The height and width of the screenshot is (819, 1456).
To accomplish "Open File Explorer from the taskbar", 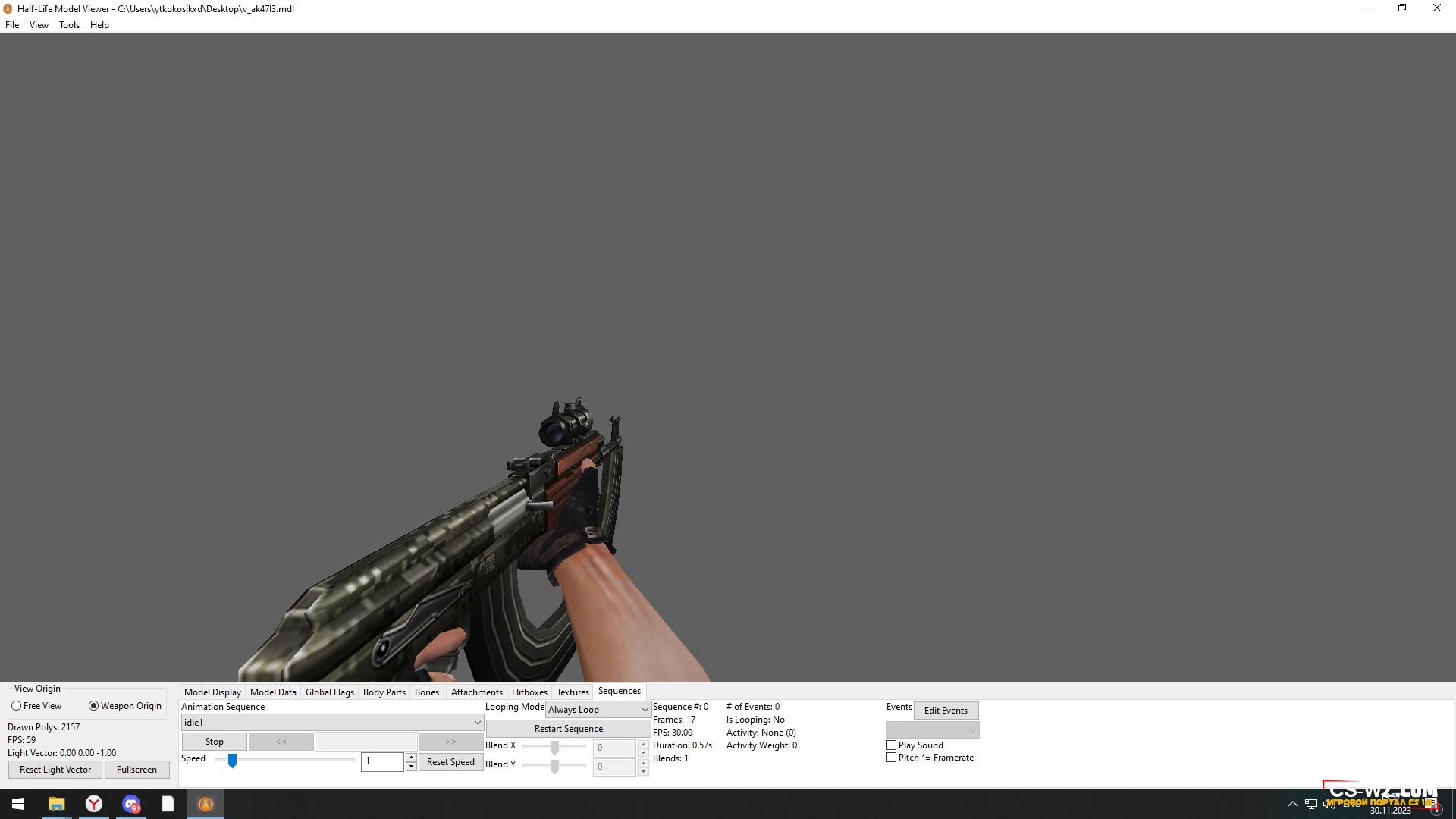I will (x=56, y=804).
